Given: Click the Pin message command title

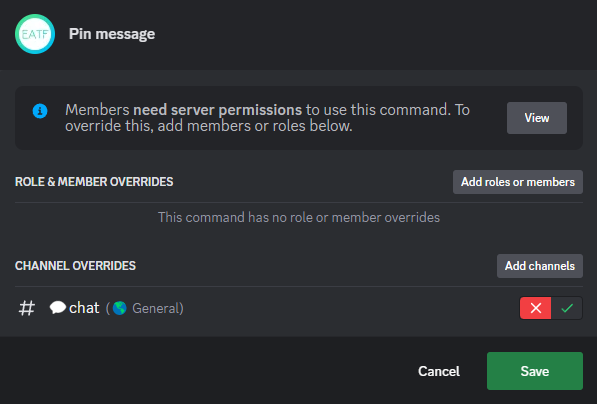Looking at the screenshot, I should (x=112, y=34).
